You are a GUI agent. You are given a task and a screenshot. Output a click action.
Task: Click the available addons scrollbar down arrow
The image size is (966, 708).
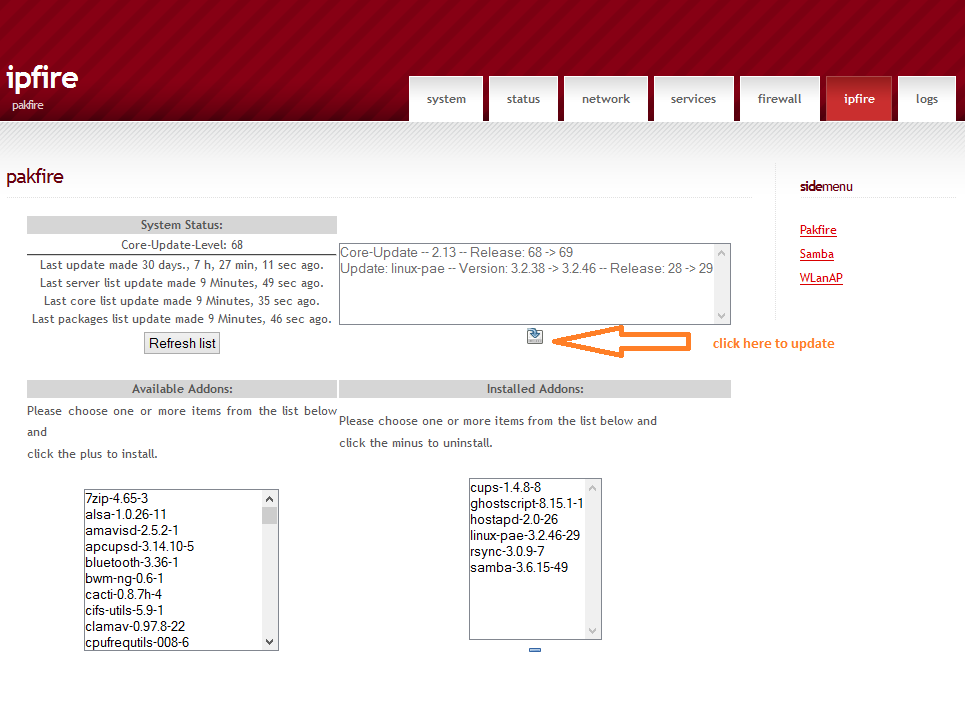269,641
